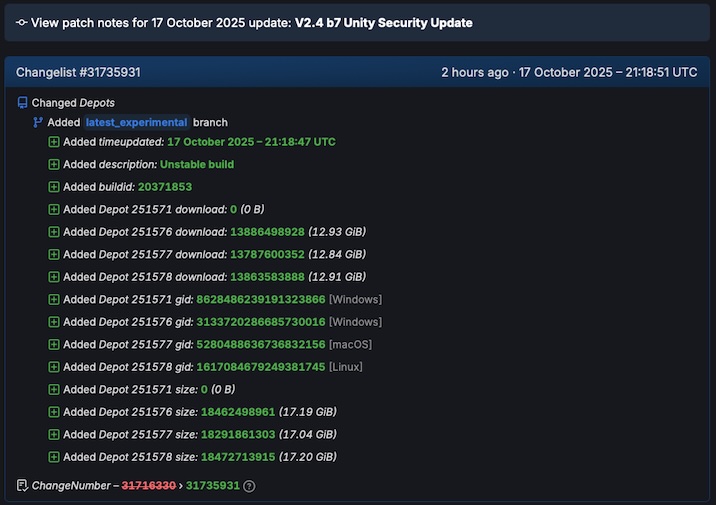
Task: Select the latest_experimental branch tag
Action: 136,123
